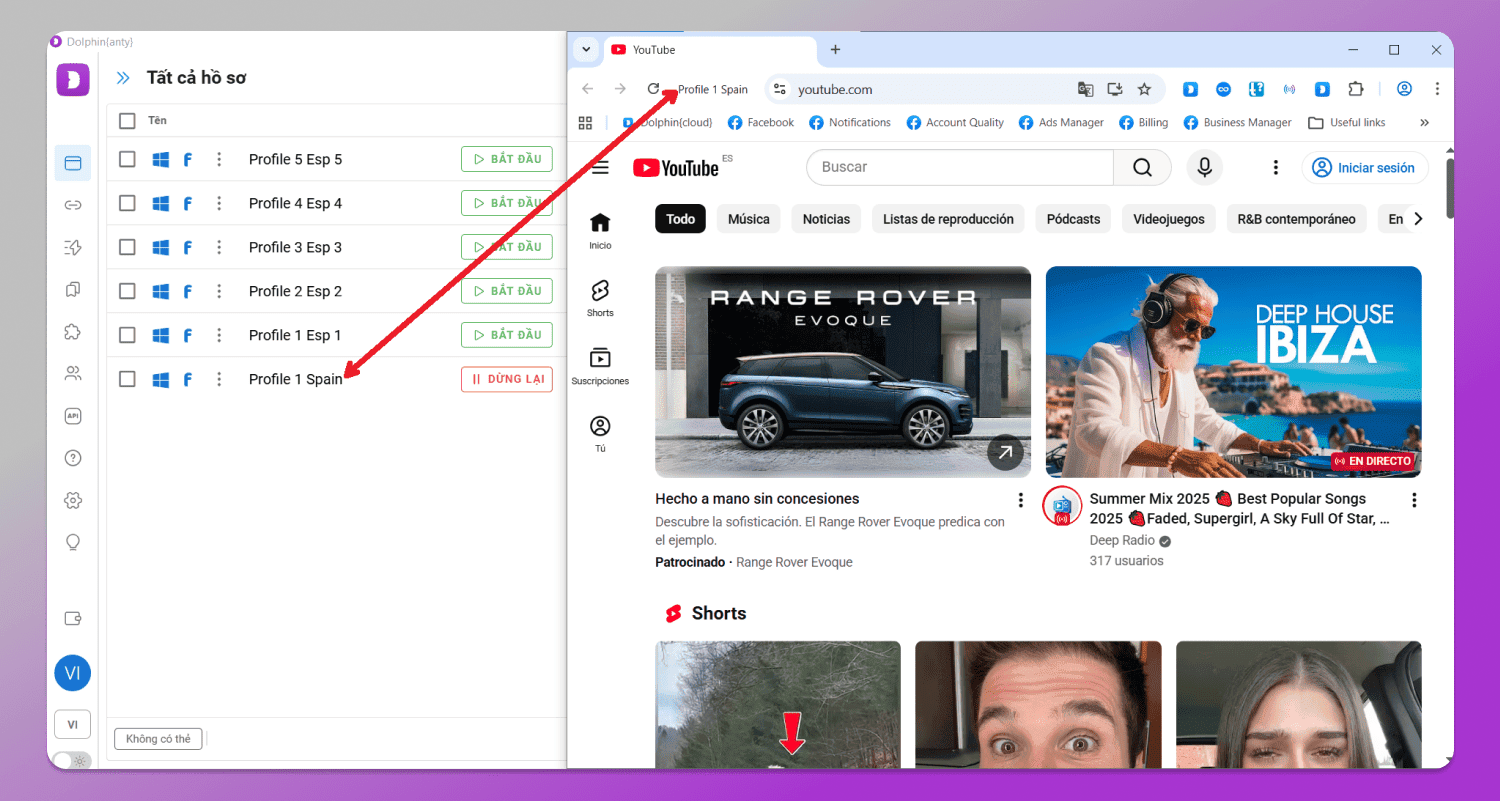The height and width of the screenshot is (801, 1500).
Task: Open the automation lightning icon in Dolphin sidebar
Action: pos(73,247)
